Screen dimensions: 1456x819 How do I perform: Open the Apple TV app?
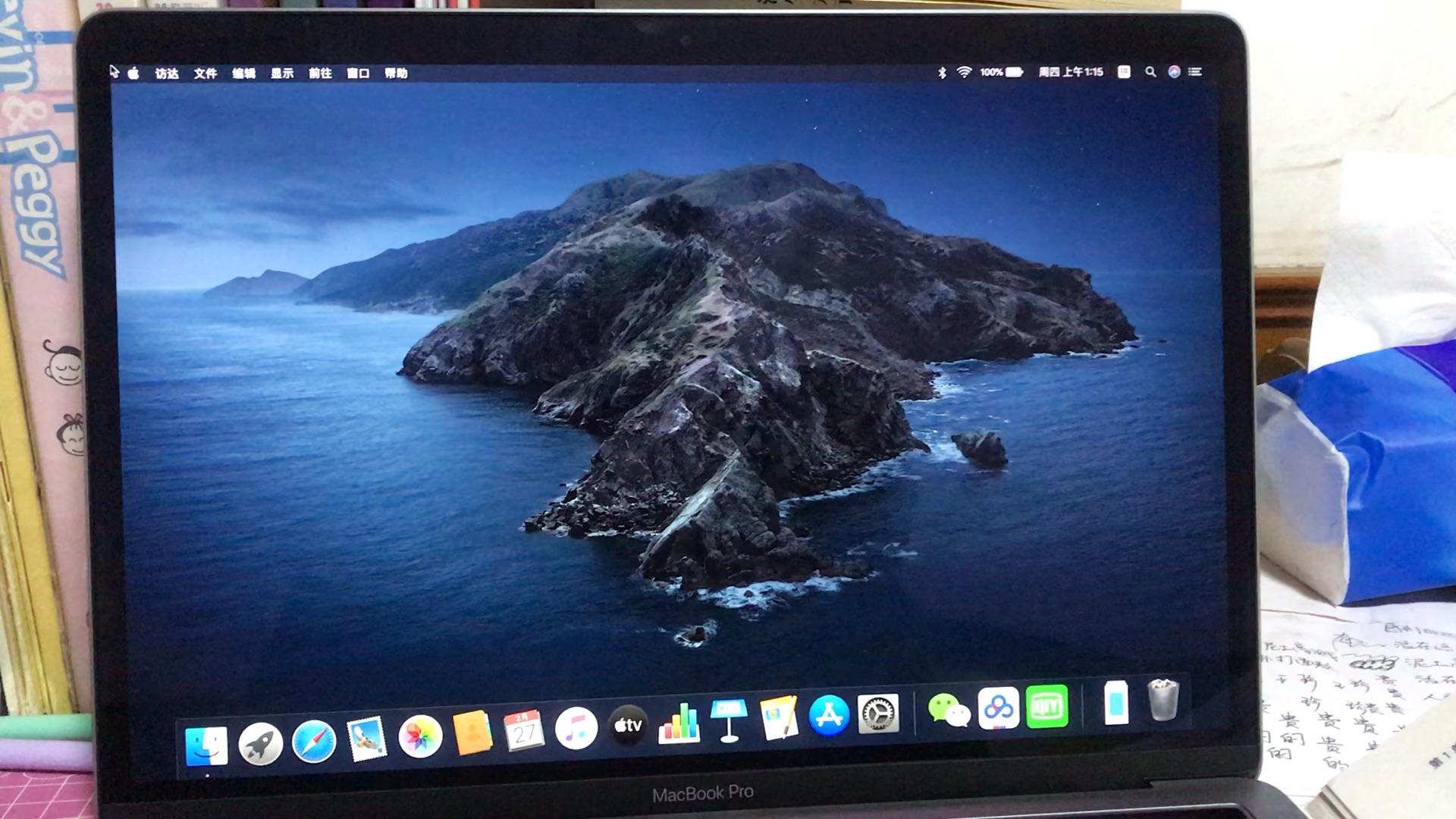pos(628,725)
